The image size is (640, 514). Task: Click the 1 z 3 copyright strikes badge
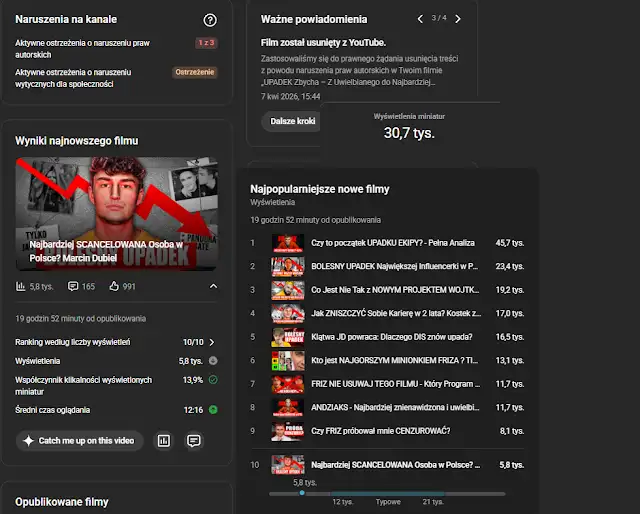click(206, 43)
